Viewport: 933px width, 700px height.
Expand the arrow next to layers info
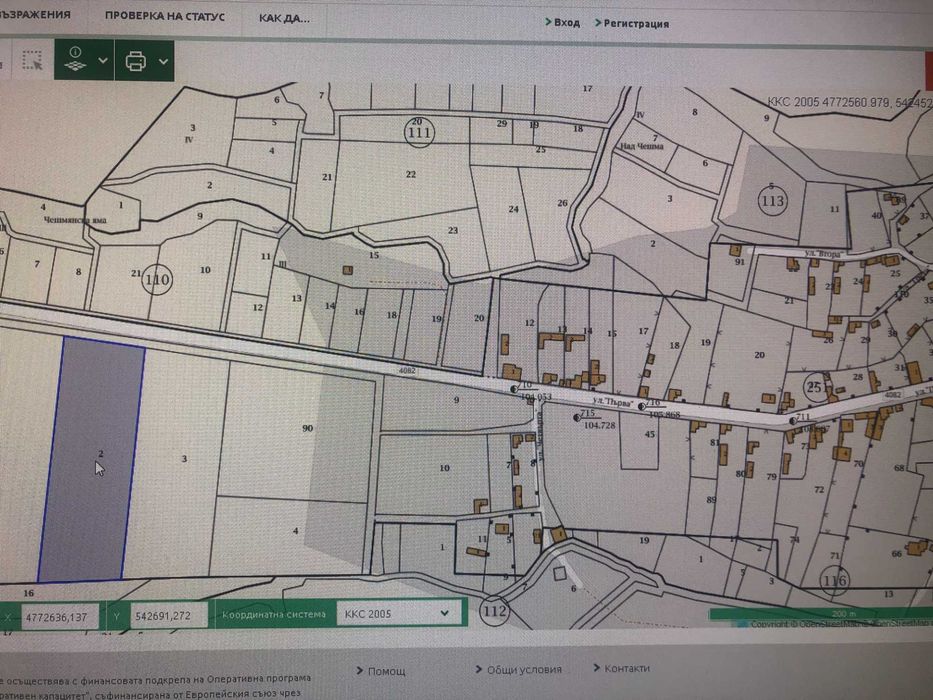click(103, 61)
